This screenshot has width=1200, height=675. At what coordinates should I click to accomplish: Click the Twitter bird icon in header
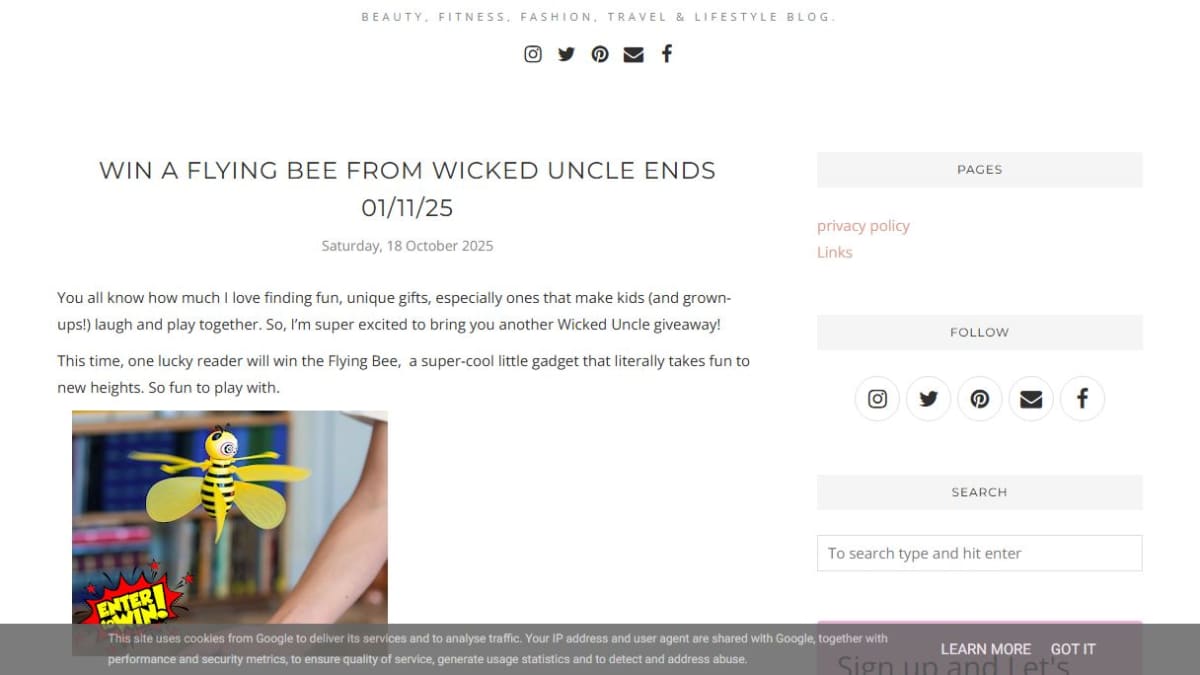click(x=566, y=54)
